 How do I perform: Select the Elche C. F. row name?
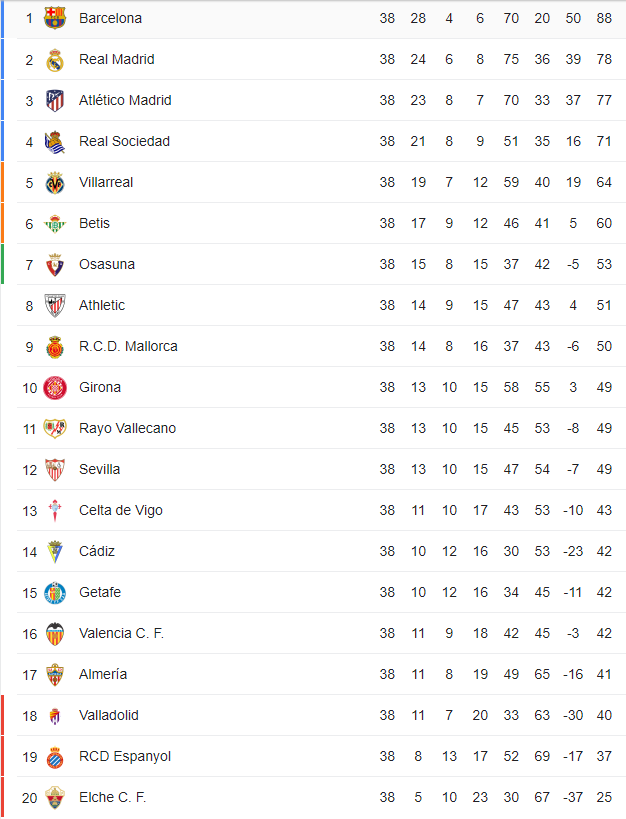coord(112,798)
